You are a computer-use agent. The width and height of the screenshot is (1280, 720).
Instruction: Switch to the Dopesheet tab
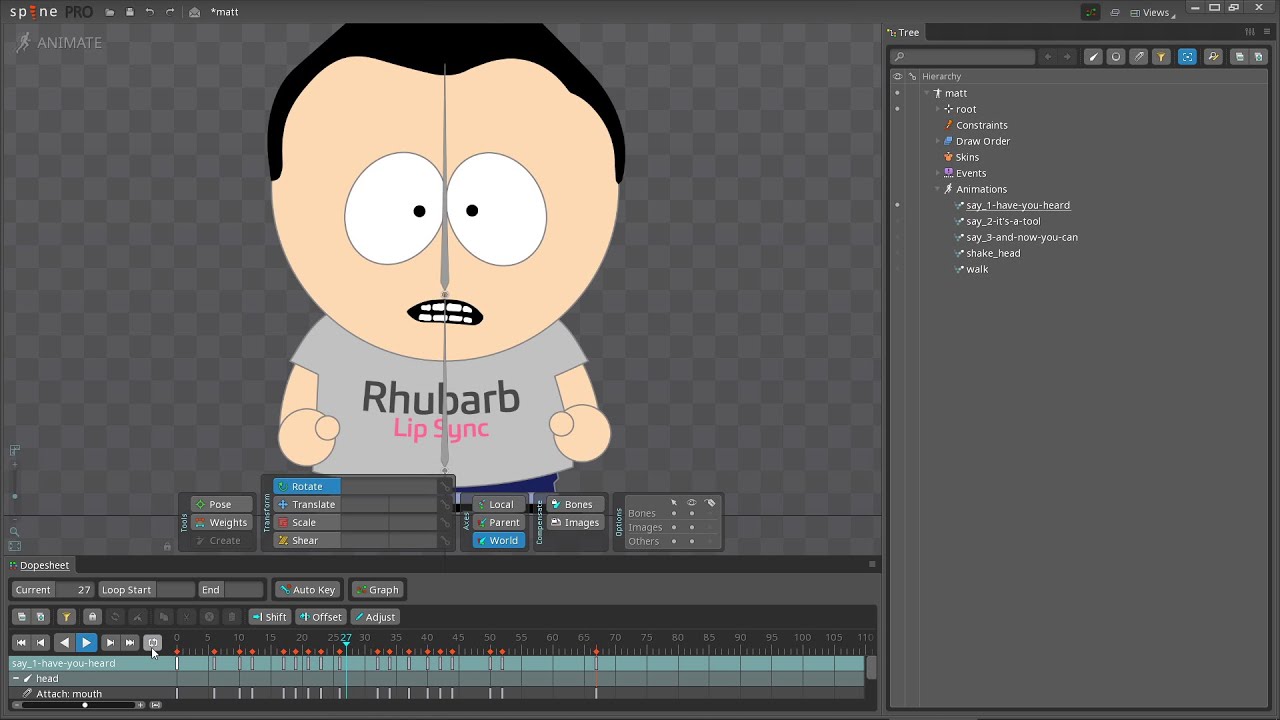point(40,566)
